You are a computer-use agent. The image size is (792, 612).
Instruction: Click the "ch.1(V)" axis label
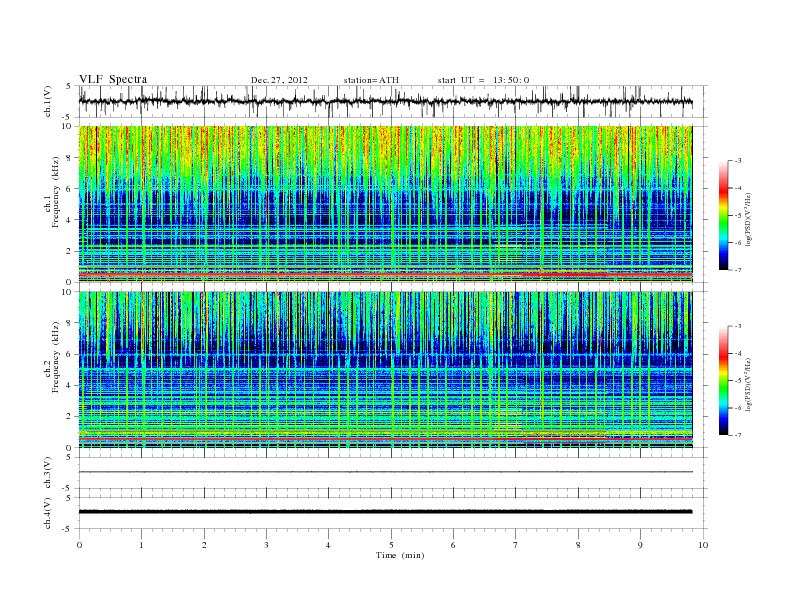(x=48, y=101)
